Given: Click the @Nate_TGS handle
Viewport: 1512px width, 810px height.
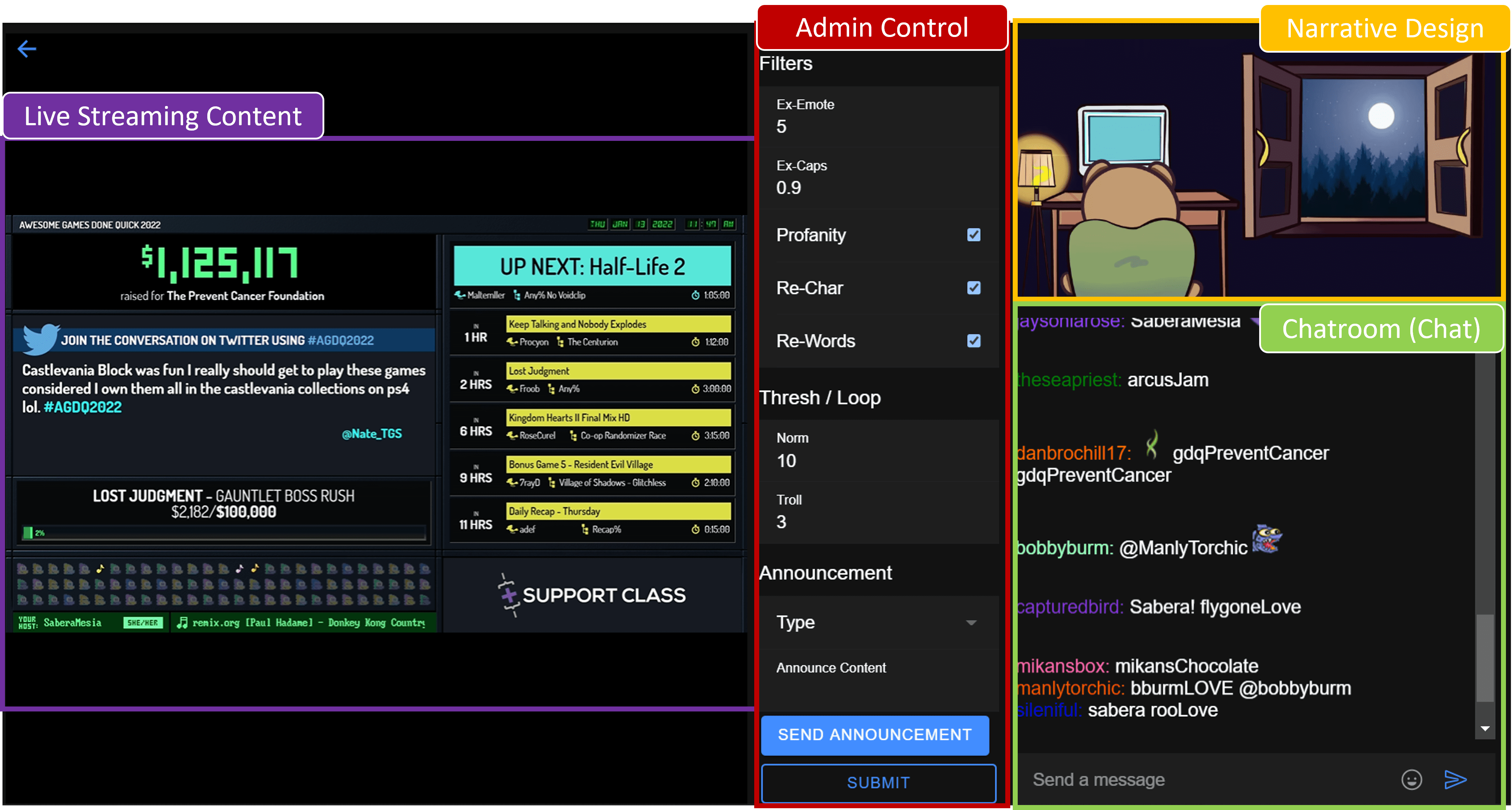Looking at the screenshot, I should pyautogui.click(x=372, y=434).
